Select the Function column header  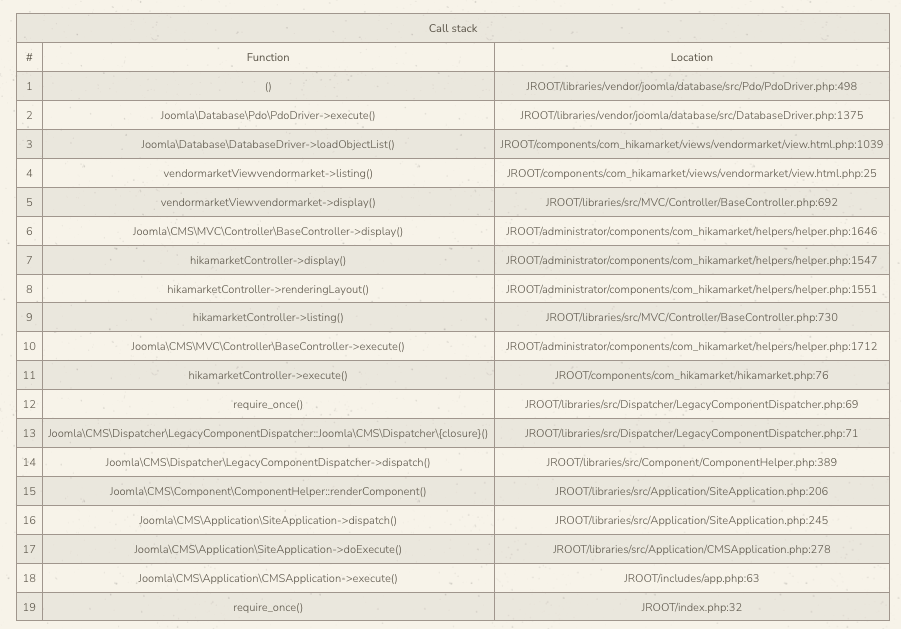[x=268, y=57]
